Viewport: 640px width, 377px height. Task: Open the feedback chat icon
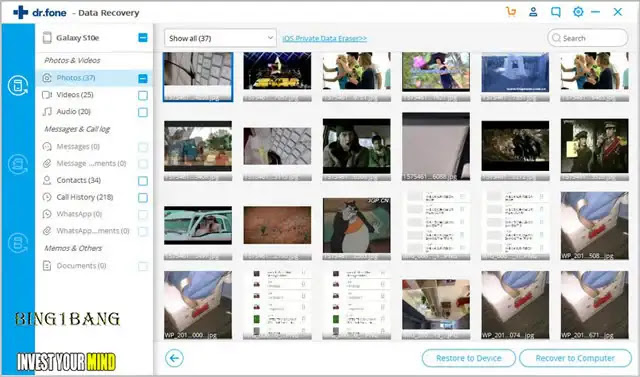[556, 12]
